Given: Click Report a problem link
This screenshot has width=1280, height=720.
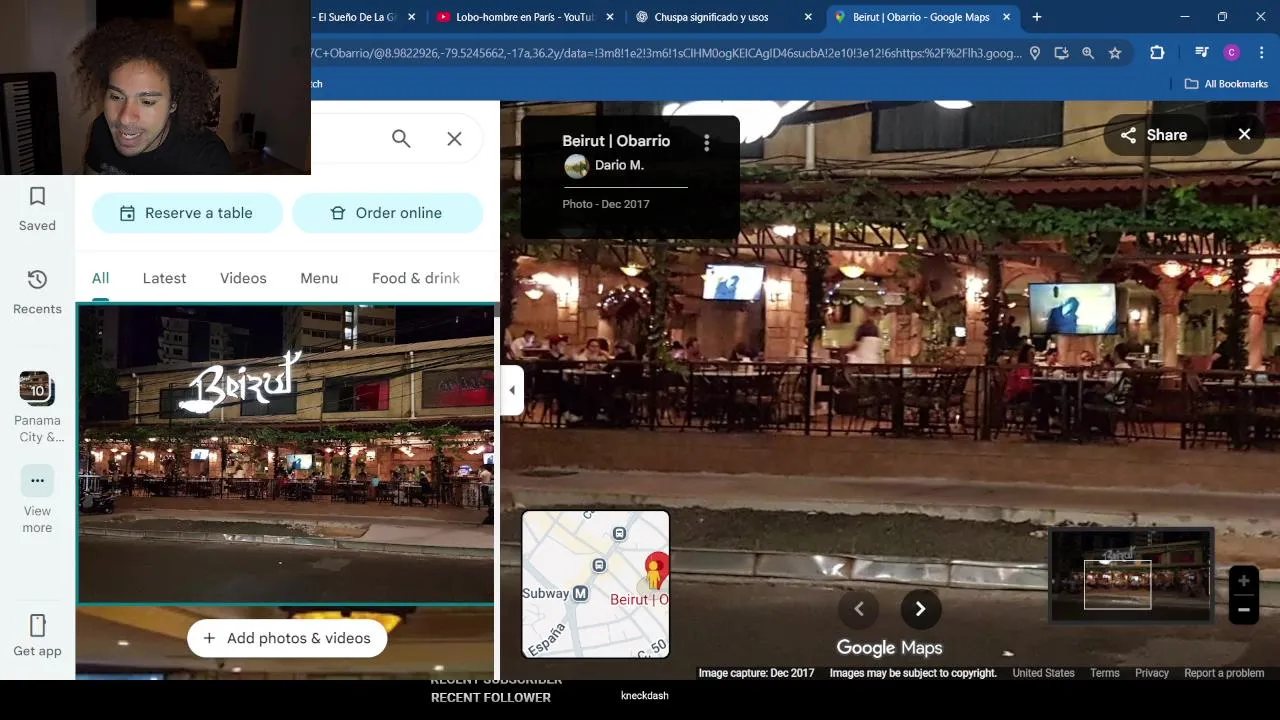Looking at the screenshot, I should click(x=1224, y=673).
